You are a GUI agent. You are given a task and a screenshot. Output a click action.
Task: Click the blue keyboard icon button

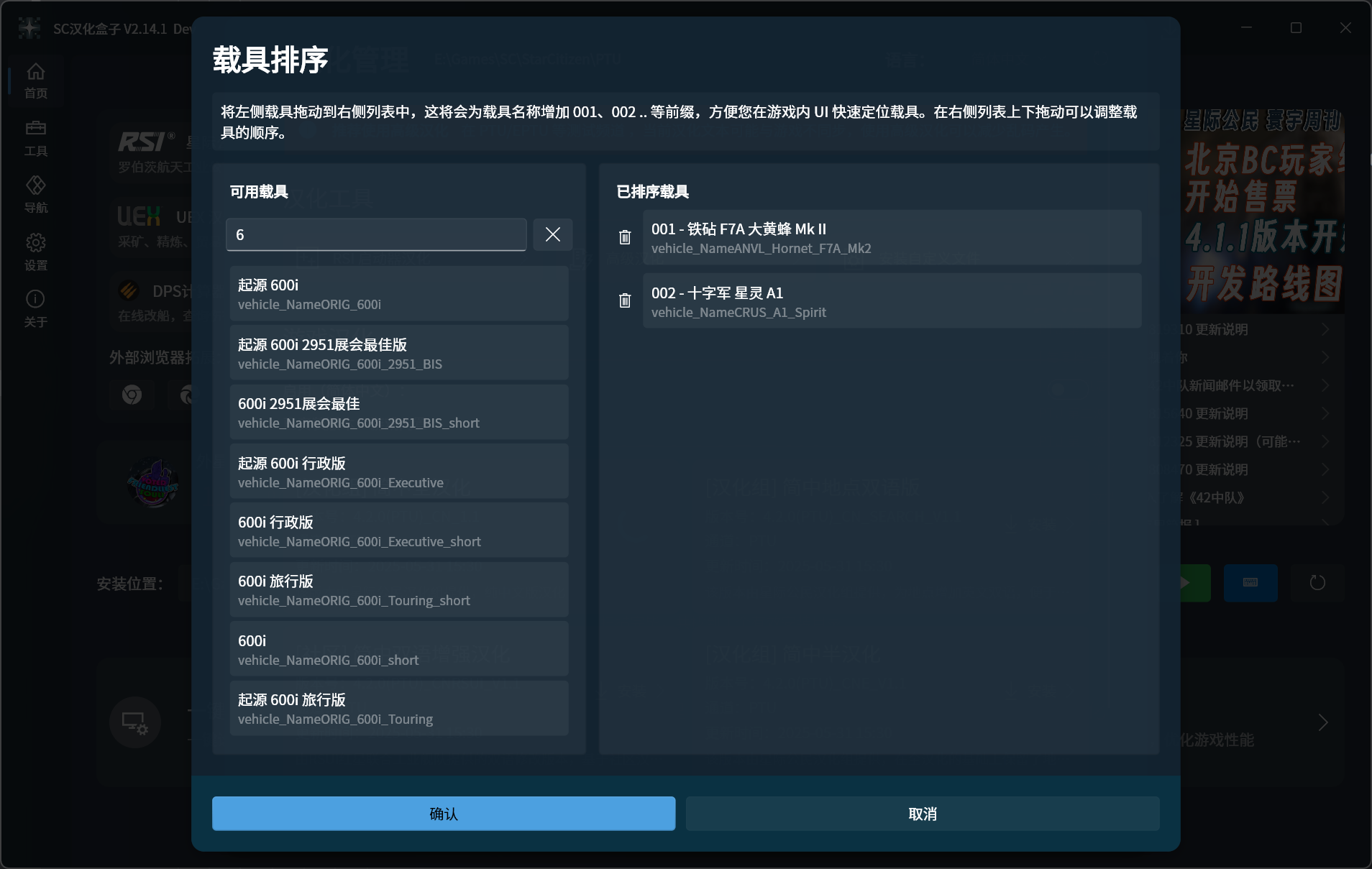coord(1250,583)
